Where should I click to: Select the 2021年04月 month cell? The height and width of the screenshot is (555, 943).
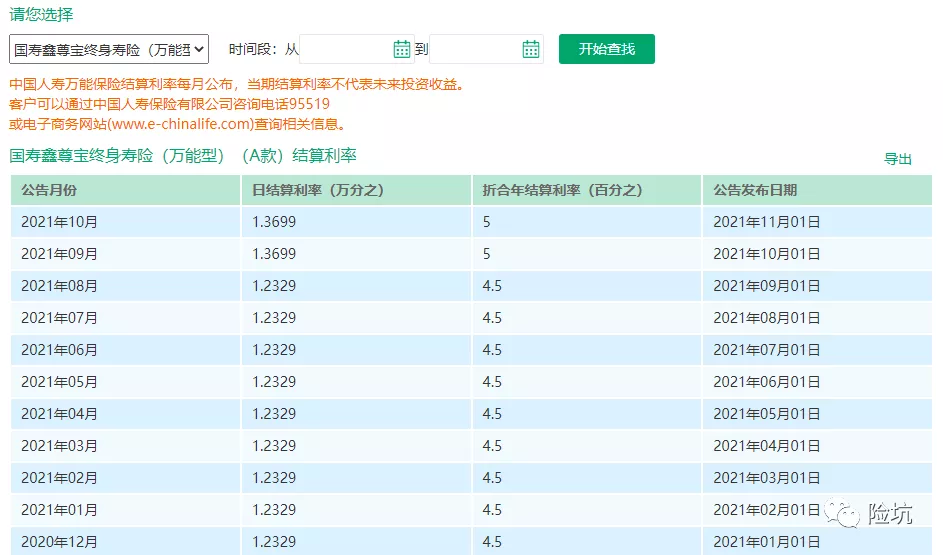[x=125, y=414]
